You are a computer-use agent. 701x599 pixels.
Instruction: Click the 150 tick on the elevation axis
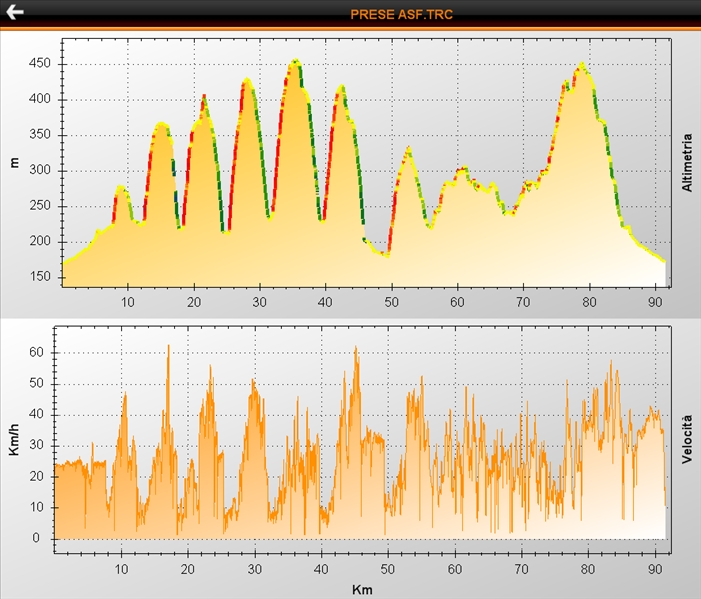[40, 277]
